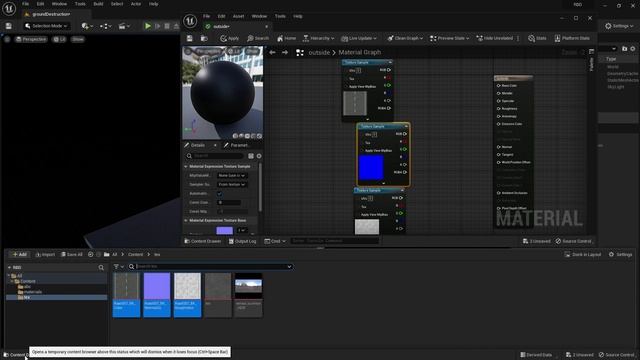The image size is (640, 360).
Task: Click the browse-to-asset icon beside material editor save
Action: coord(204,38)
